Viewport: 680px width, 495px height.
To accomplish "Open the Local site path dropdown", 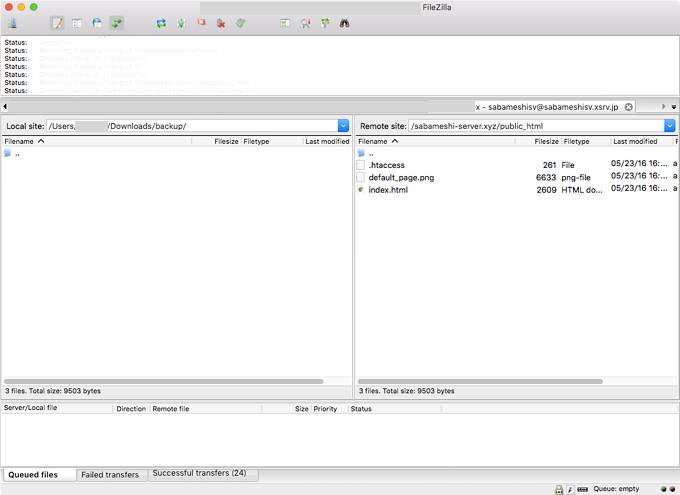I will coord(343,126).
